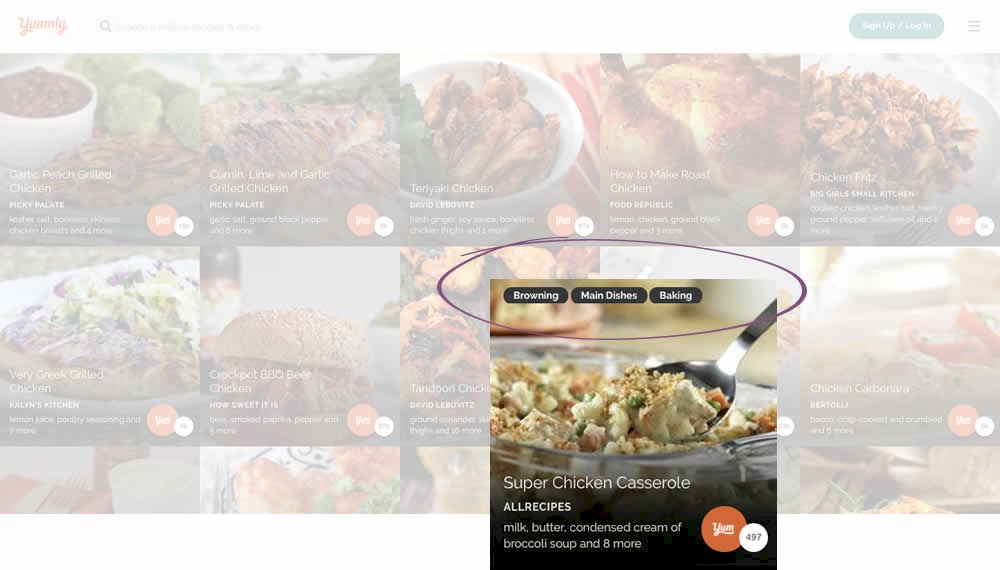Screen dimensions: 1000x570
Task: Click Yum button on Very Greek Grilled Chicken
Action: click(162, 420)
